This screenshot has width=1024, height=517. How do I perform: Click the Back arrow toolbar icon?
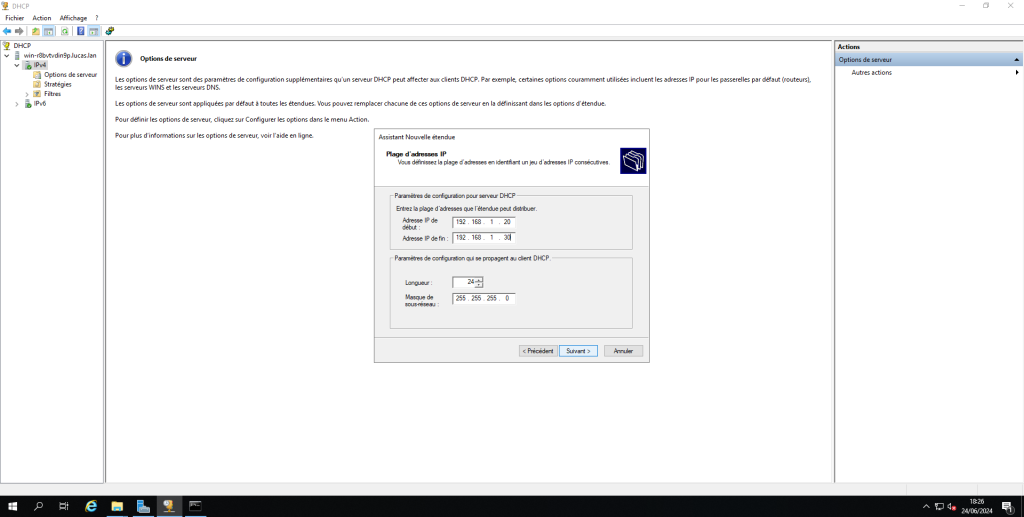pyautogui.click(x=7, y=31)
